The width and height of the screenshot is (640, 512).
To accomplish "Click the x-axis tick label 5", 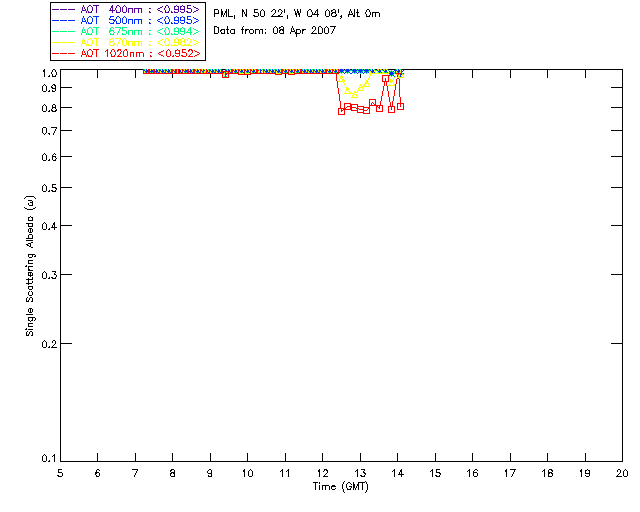I will click(60, 473).
